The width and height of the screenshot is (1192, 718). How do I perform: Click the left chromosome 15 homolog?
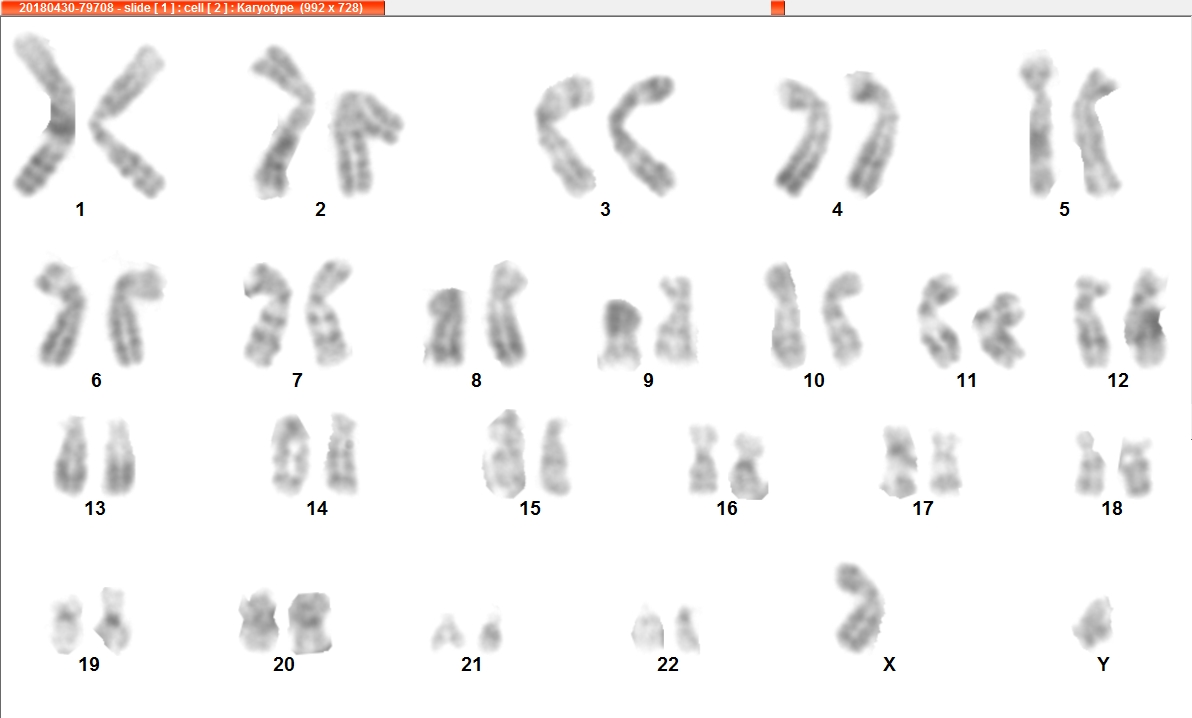tap(504, 454)
